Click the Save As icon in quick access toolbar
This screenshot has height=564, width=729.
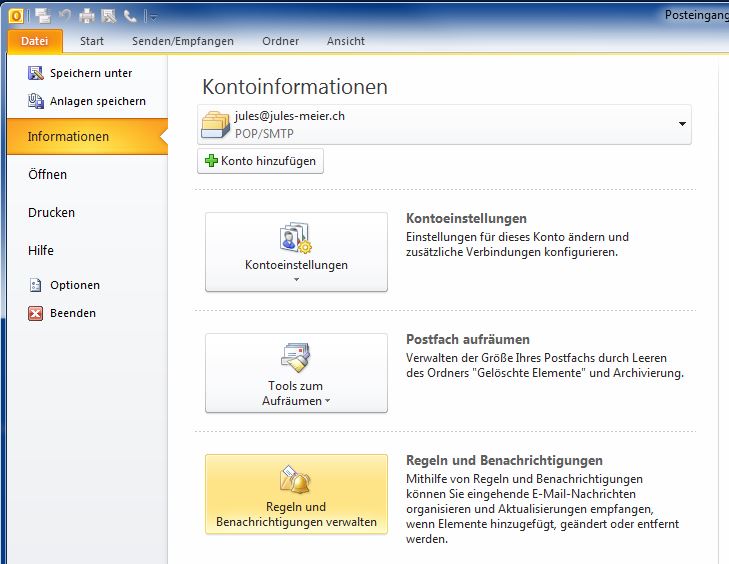click(x=109, y=16)
